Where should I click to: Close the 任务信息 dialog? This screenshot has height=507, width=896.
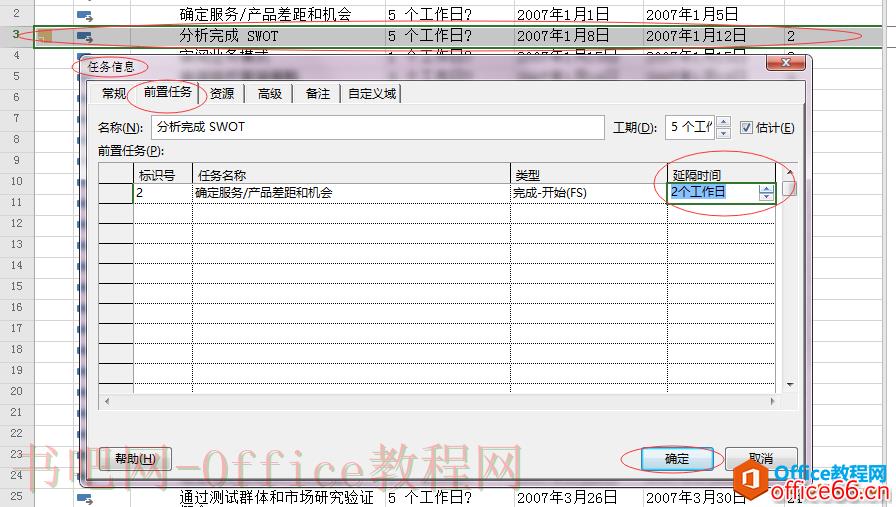pyautogui.click(x=786, y=62)
